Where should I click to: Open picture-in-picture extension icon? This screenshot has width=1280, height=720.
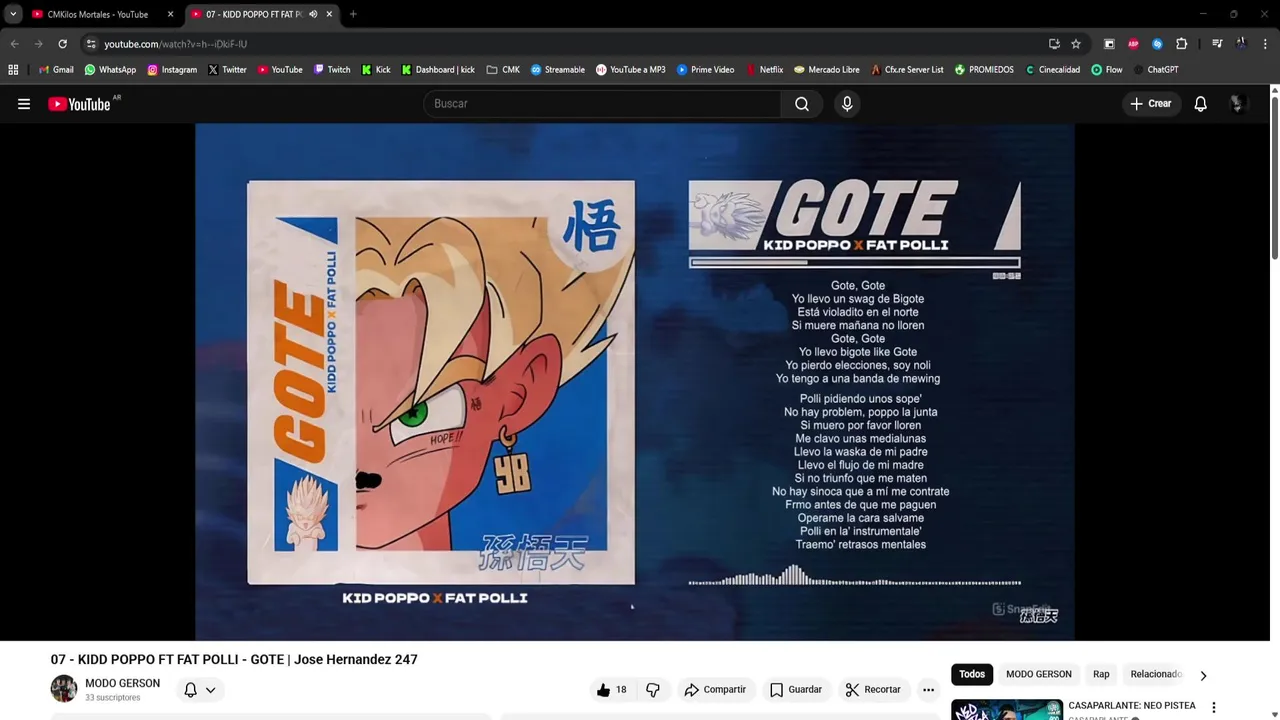point(1109,44)
